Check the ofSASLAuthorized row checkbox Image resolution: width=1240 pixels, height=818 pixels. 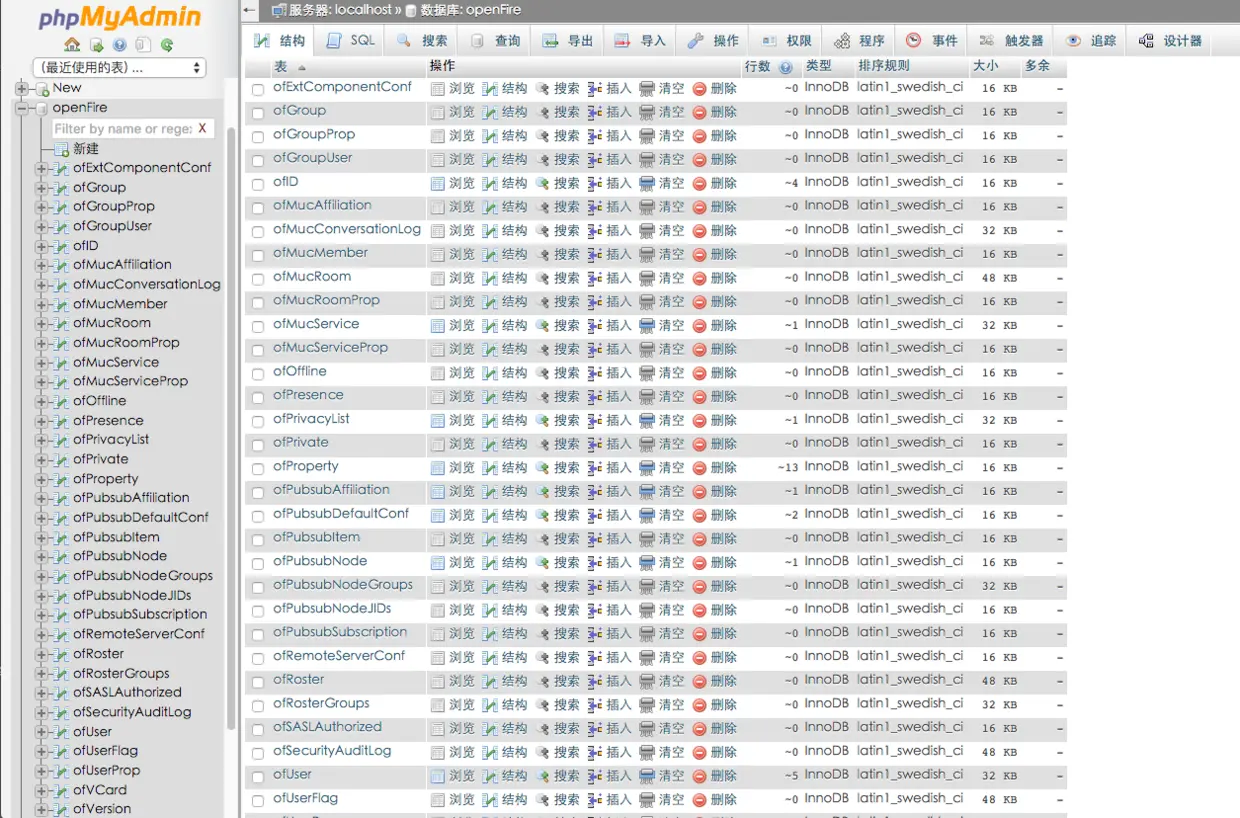click(258, 729)
